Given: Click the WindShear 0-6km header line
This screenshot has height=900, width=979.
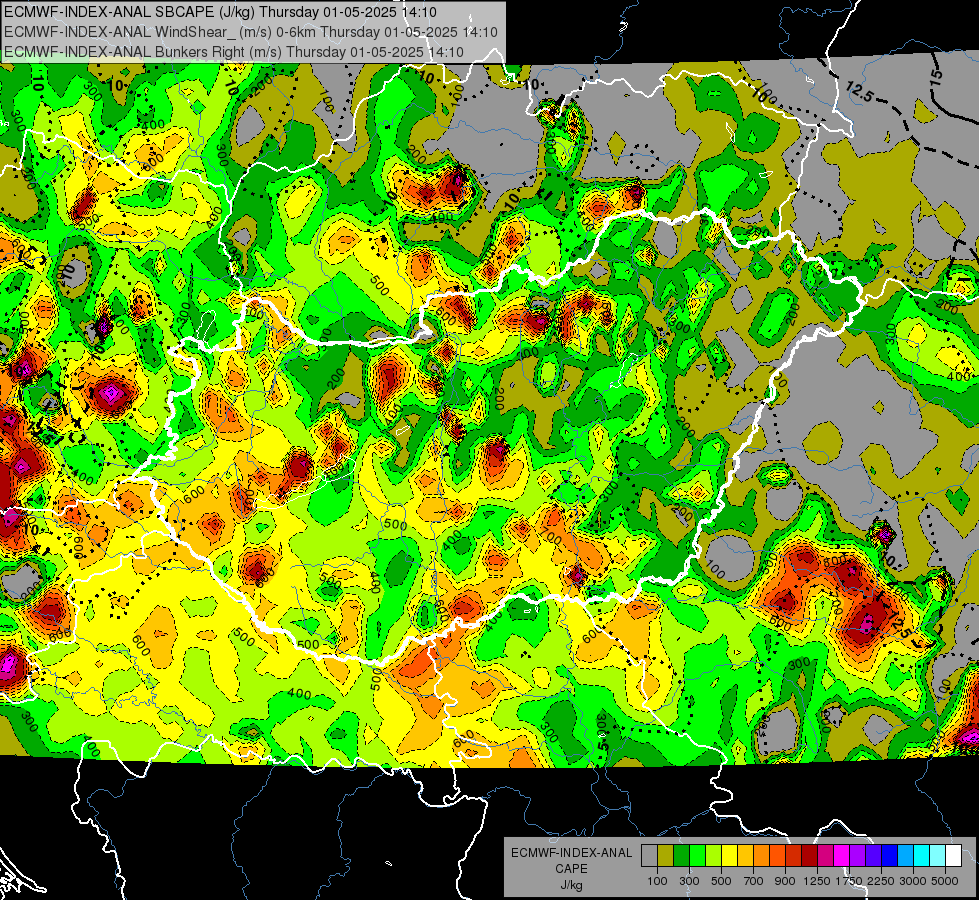Looking at the screenshot, I should [x=251, y=32].
